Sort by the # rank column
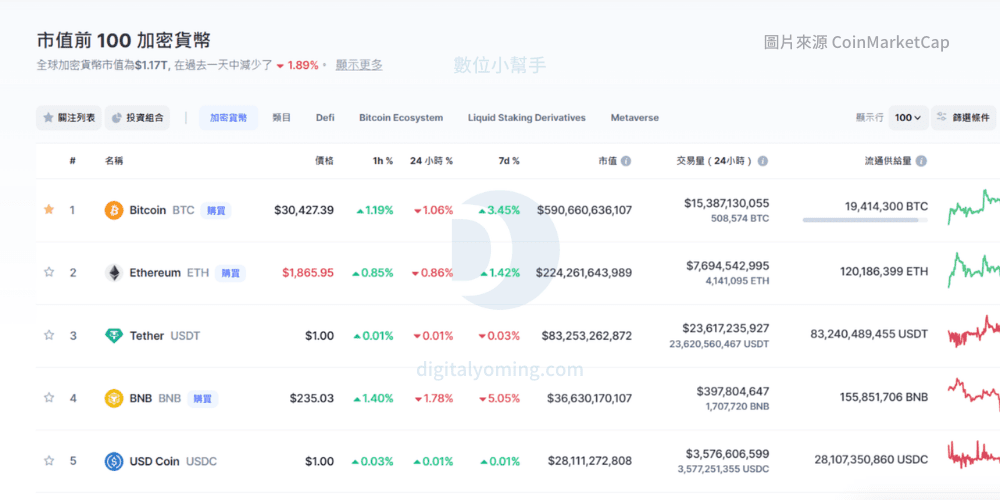This screenshot has height=500, width=1000. click(73, 161)
